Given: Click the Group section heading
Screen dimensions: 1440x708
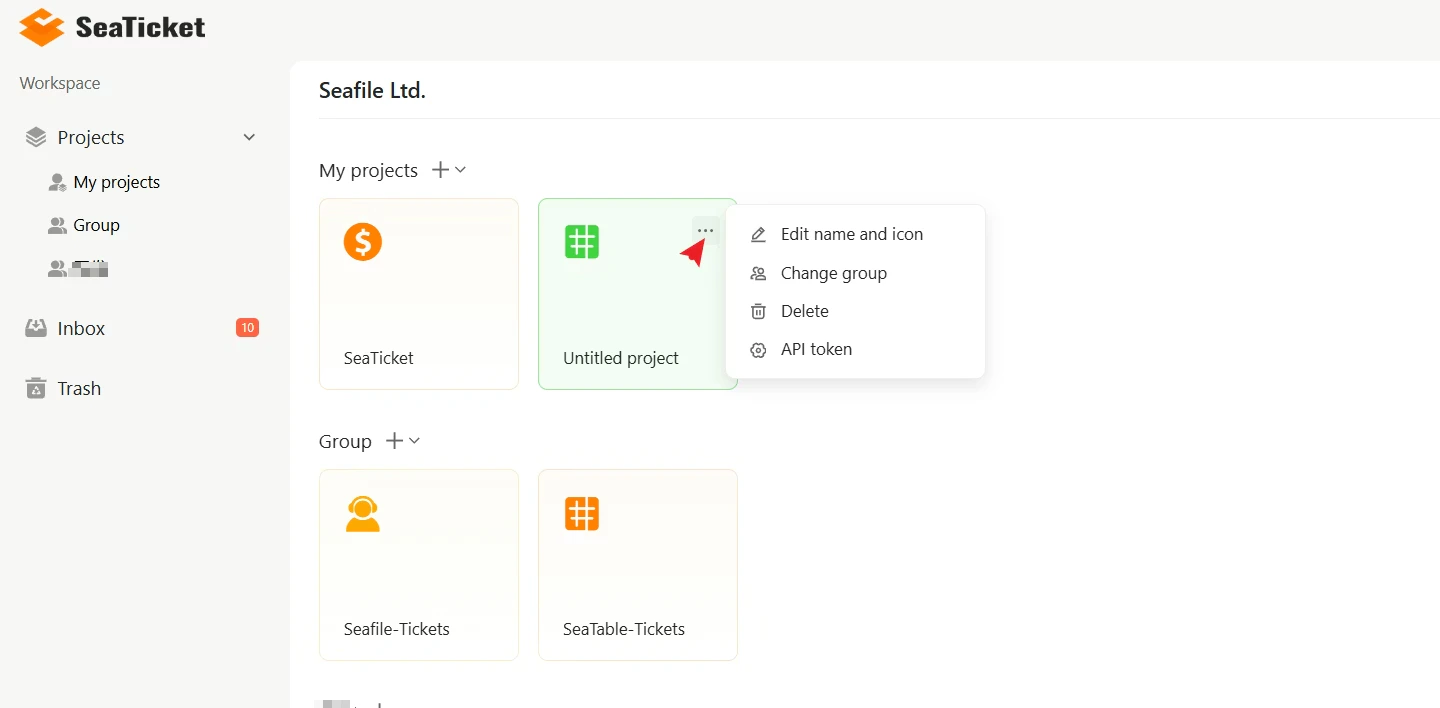Looking at the screenshot, I should pyautogui.click(x=345, y=441).
